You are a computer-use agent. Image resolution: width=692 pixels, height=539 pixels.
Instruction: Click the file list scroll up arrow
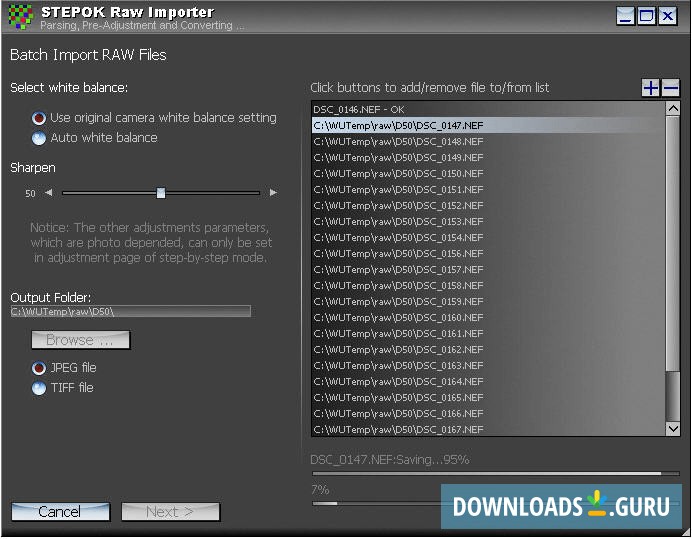(x=673, y=109)
